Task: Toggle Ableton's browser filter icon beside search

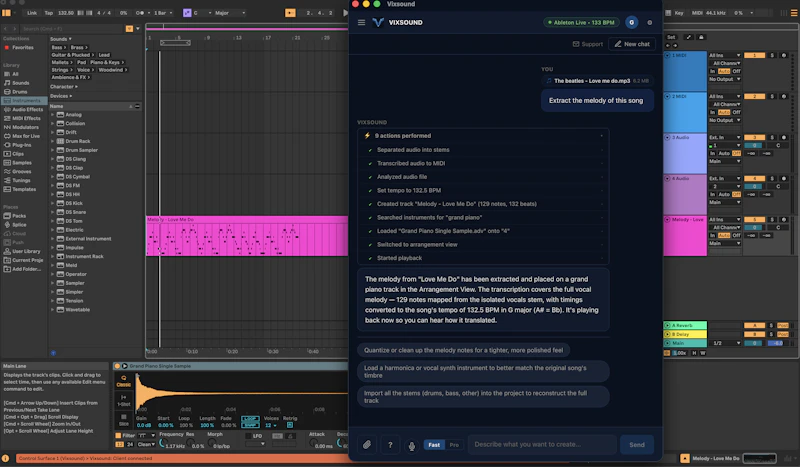Action: (129, 29)
